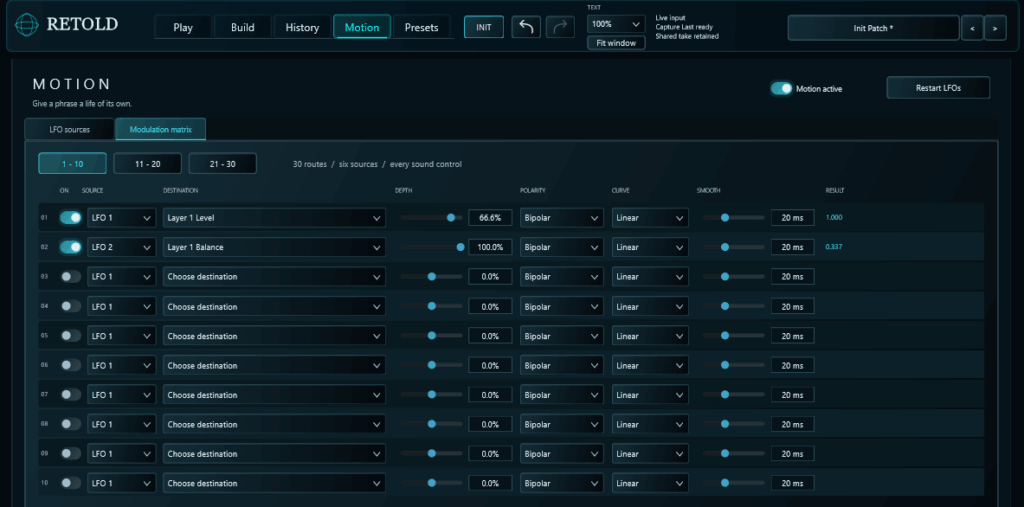Go to previous patch with left arrow
Image resolution: width=1024 pixels, height=507 pixels.
[x=972, y=28]
